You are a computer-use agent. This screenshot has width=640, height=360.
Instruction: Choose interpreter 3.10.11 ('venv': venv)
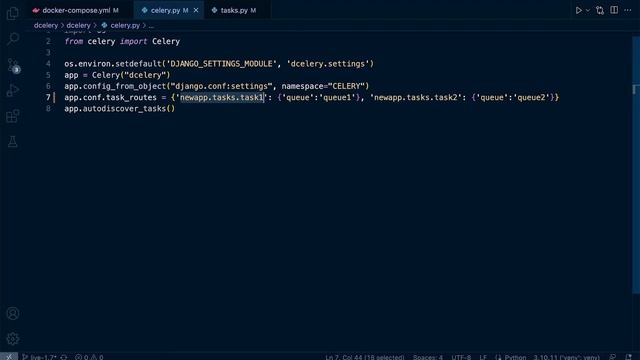click(x=567, y=357)
